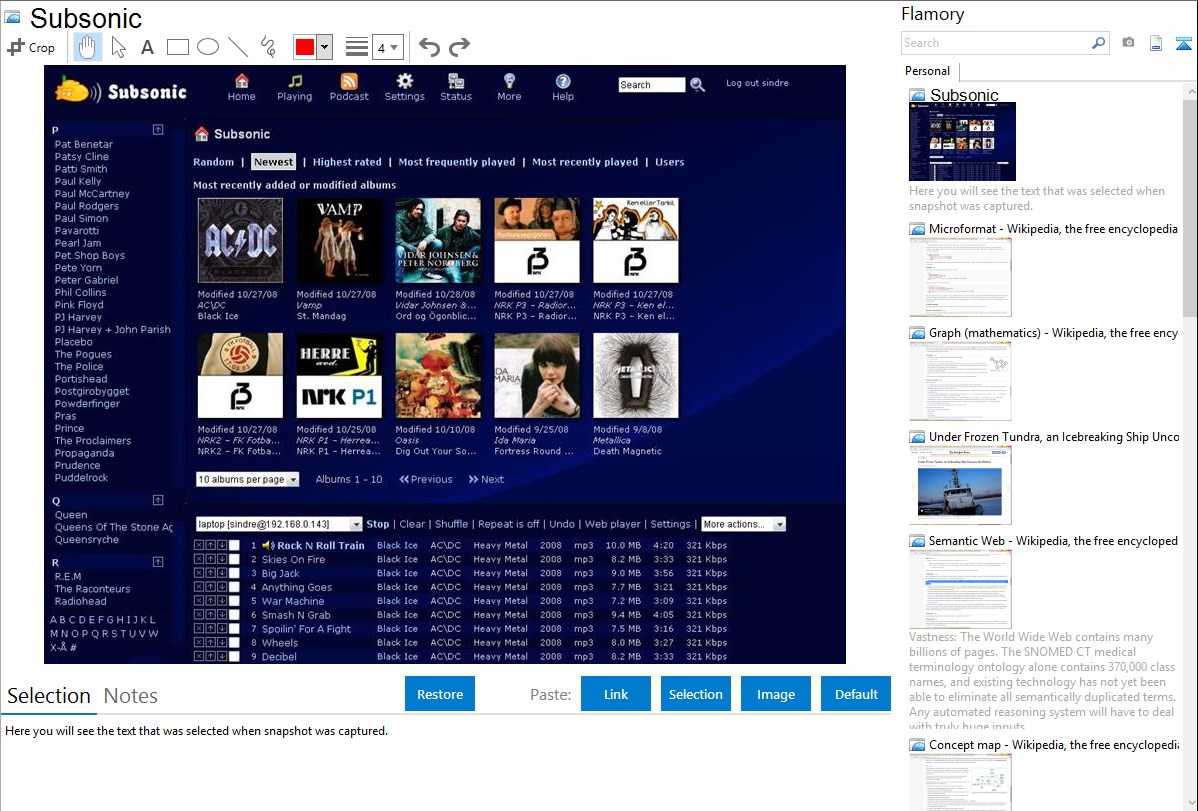Click the Paste Image button

(x=775, y=694)
